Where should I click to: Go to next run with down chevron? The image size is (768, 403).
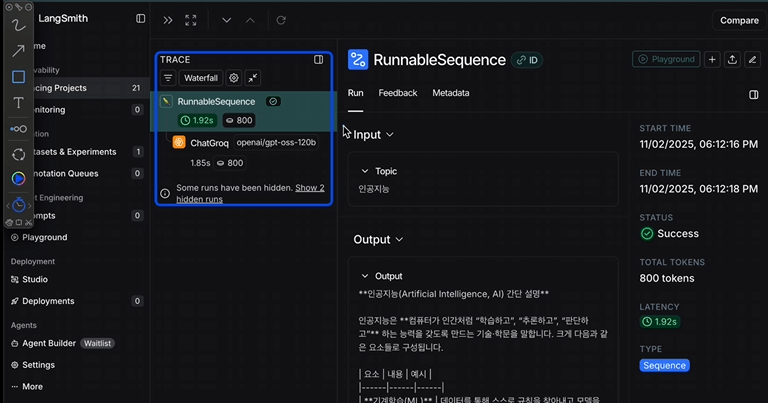tap(226, 20)
